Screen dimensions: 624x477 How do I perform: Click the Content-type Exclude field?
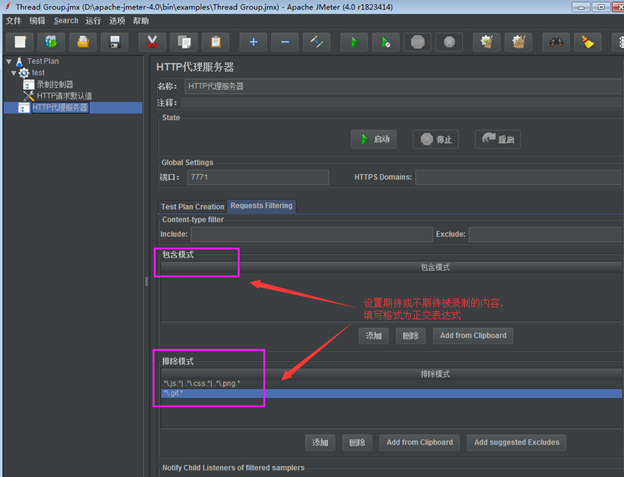pos(546,234)
